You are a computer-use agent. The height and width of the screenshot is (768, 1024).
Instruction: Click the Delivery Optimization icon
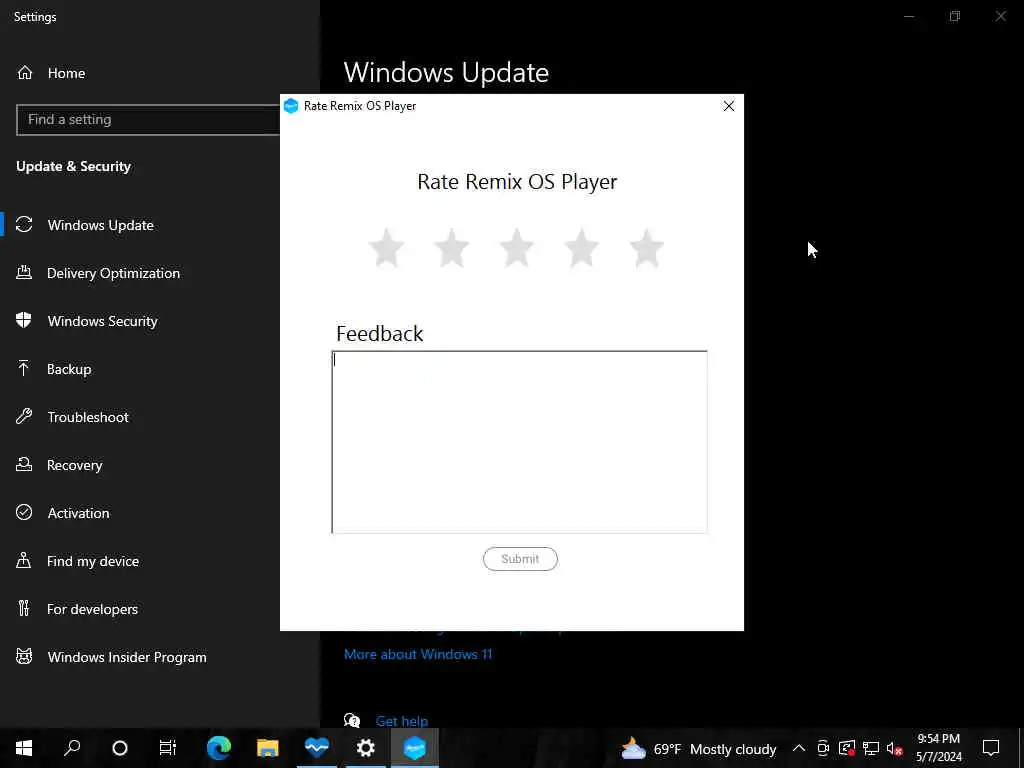click(24, 272)
